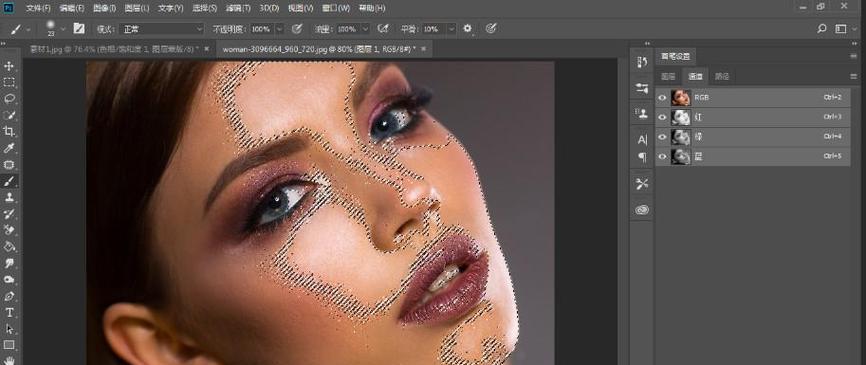Viewport: 866px width, 365px height.
Task: Select the Move tool
Action: click(x=9, y=66)
